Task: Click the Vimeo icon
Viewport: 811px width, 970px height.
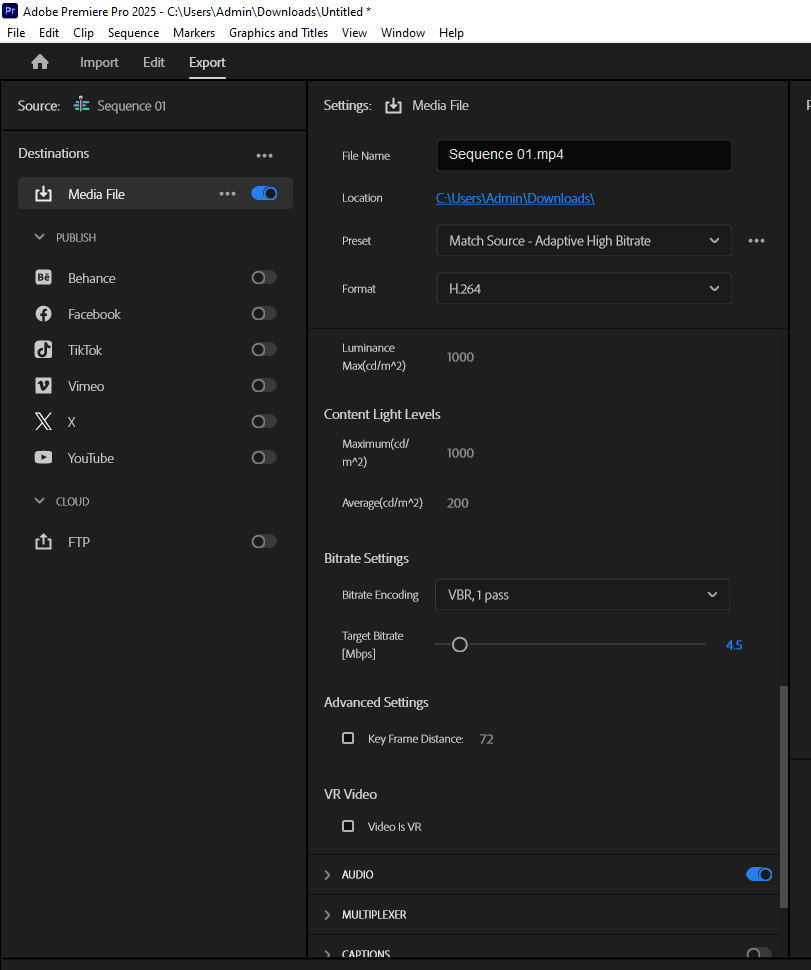Action: (x=43, y=385)
